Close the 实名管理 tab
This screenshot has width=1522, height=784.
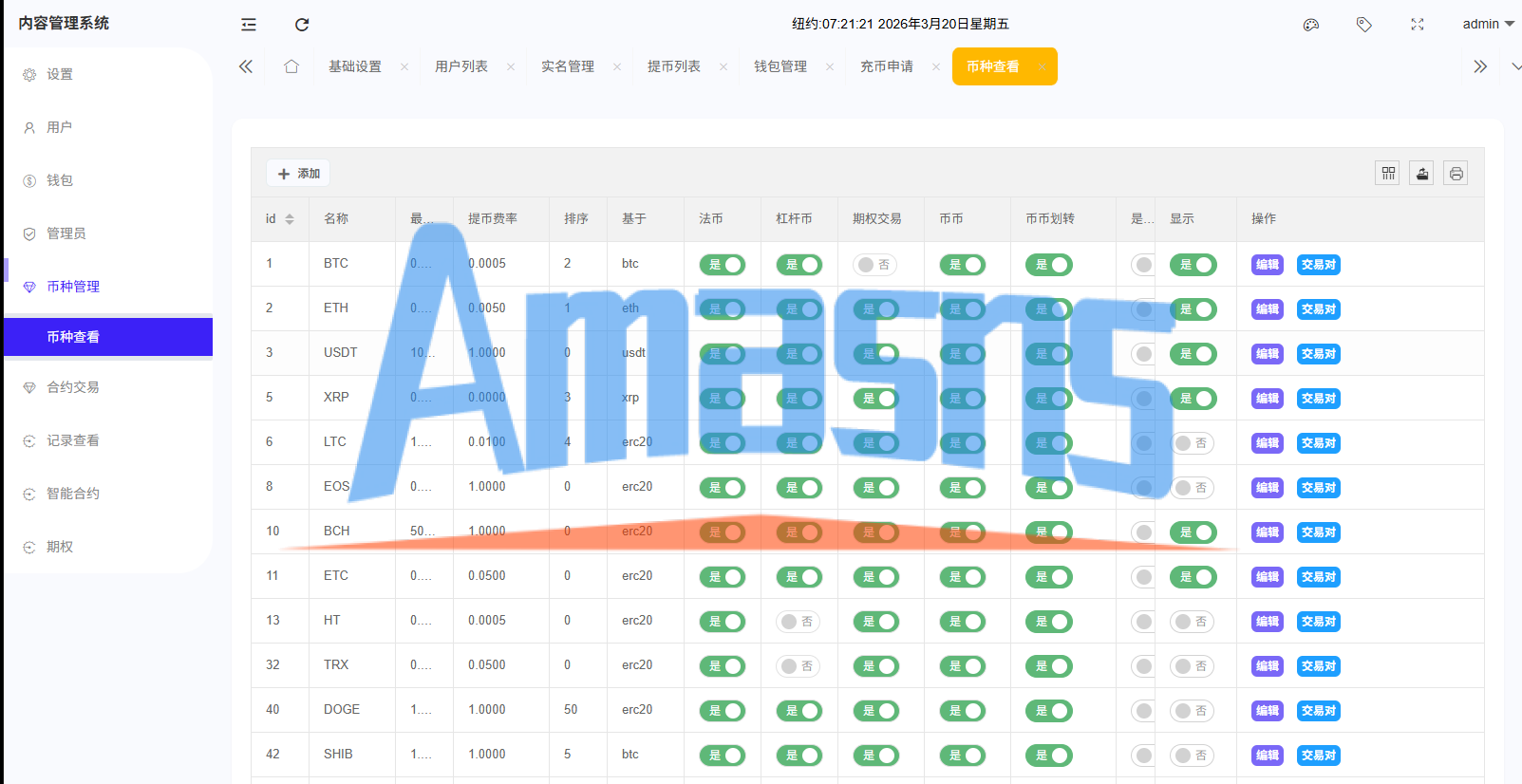[x=617, y=66]
